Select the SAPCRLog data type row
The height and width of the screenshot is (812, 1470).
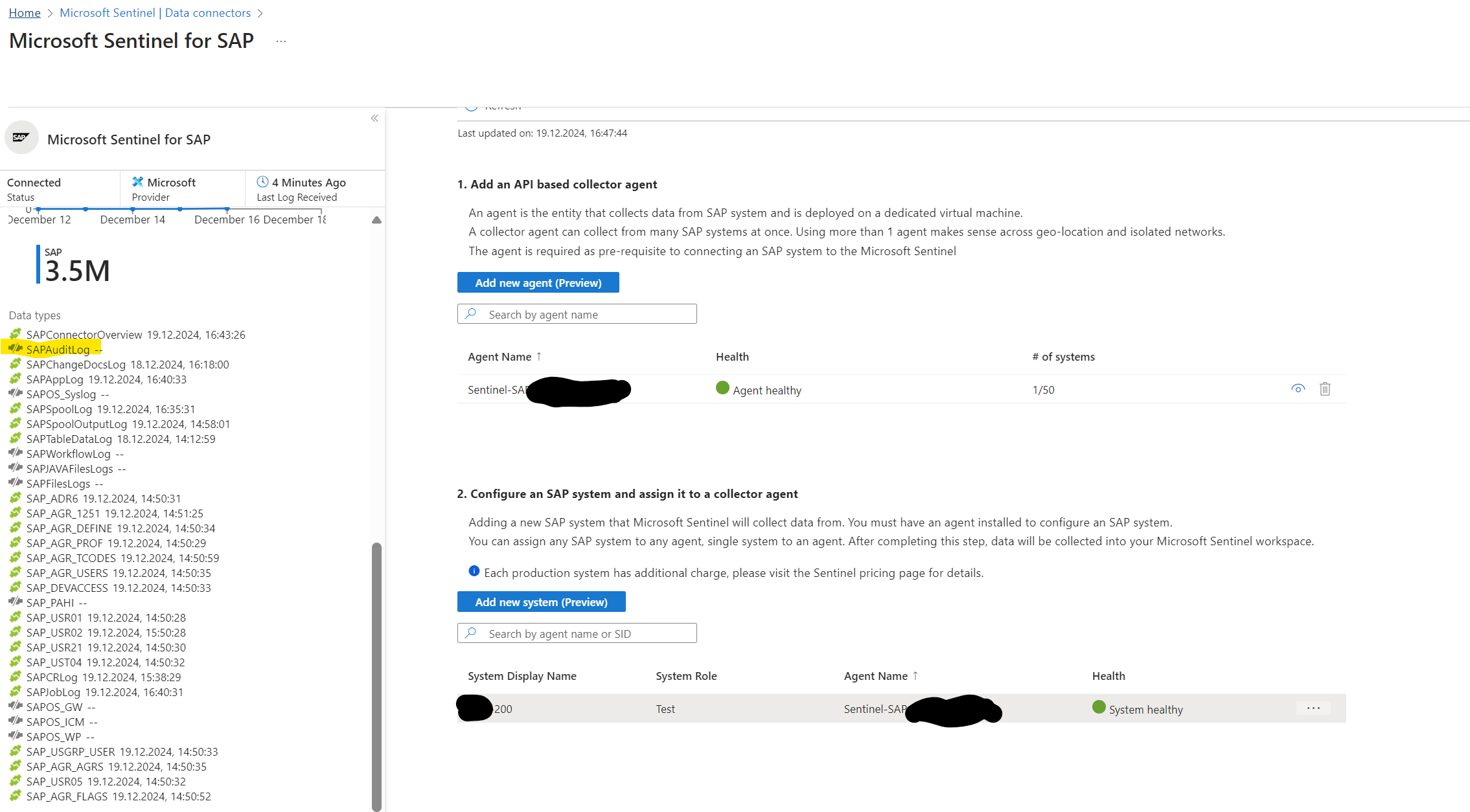click(x=95, y=677)
